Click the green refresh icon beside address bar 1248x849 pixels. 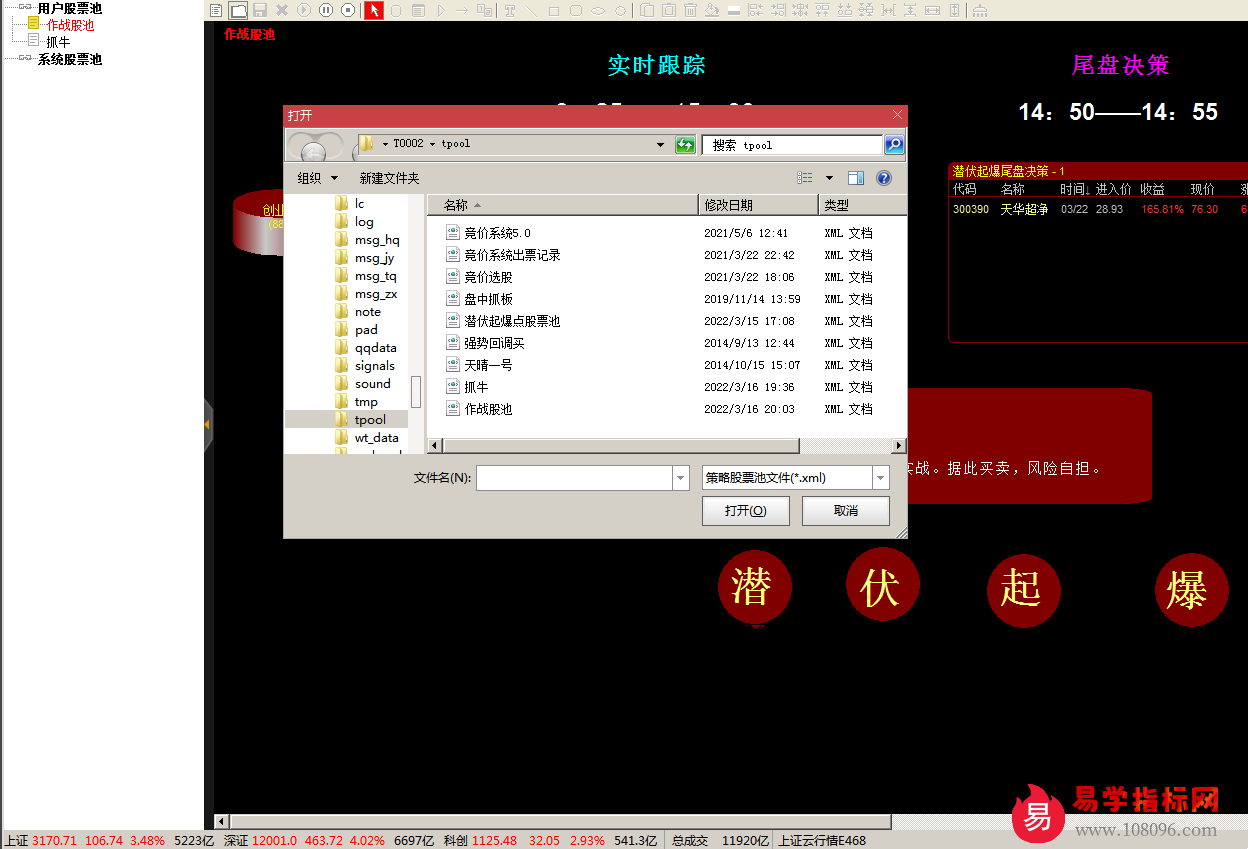[685, 145]
